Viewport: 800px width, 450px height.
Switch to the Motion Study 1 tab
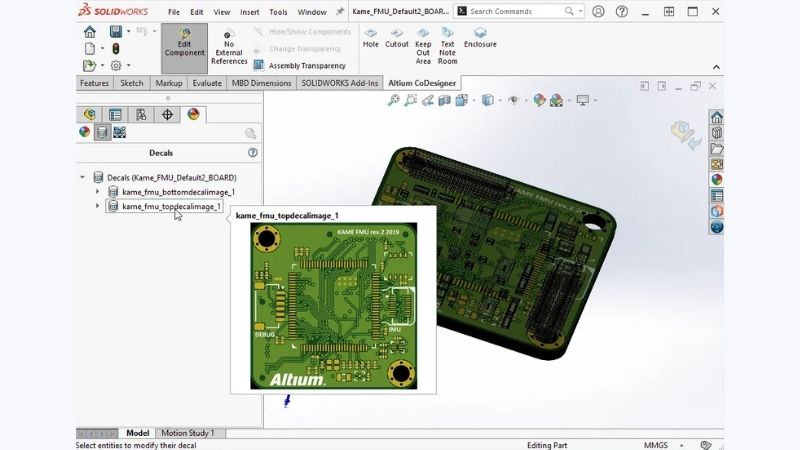click(188, 433)
